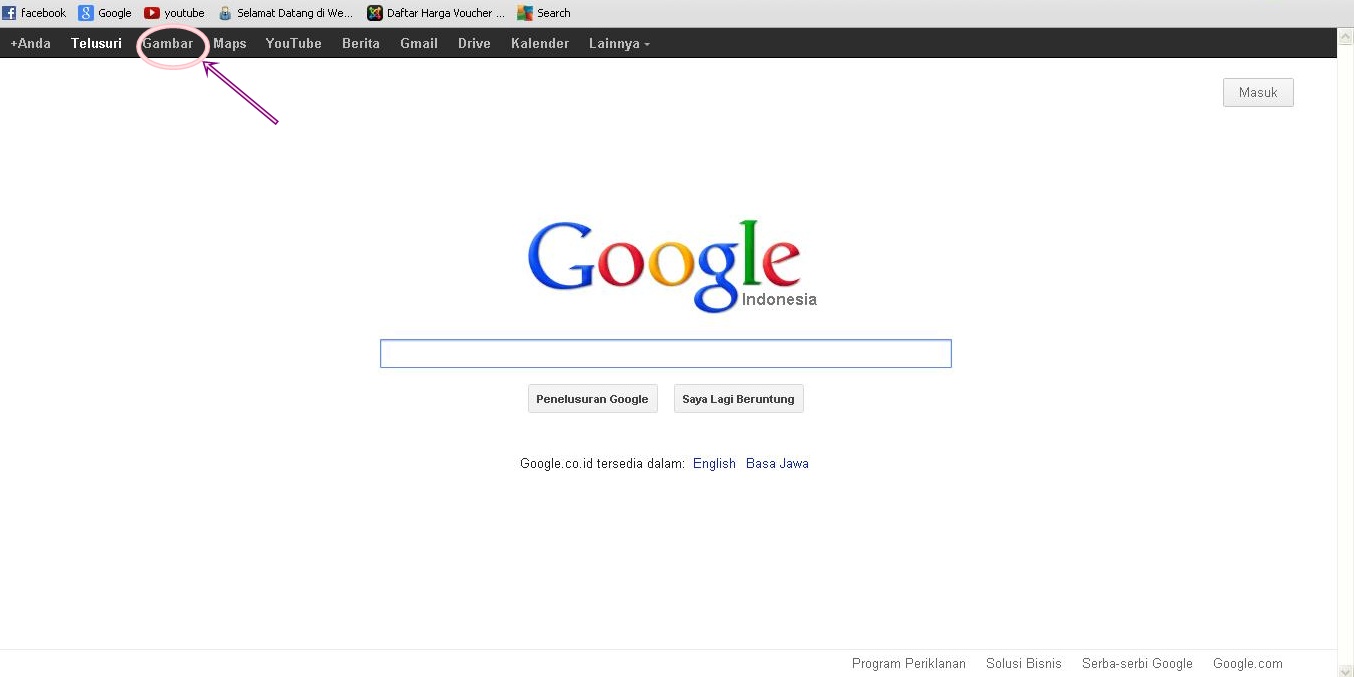
Task: Open Drive from the top bar
Action: coord(474,43)
